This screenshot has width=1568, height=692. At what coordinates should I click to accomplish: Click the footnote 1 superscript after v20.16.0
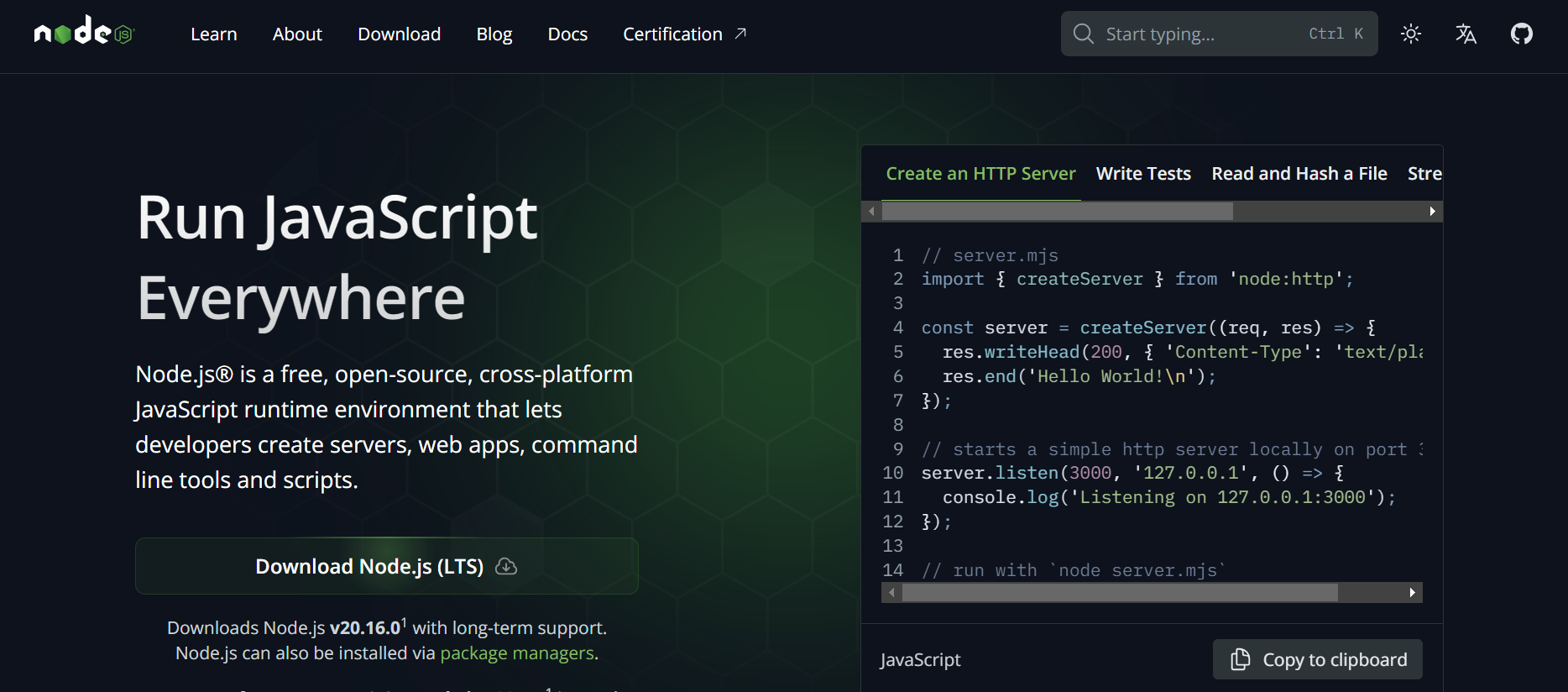[x=404, y=622]
